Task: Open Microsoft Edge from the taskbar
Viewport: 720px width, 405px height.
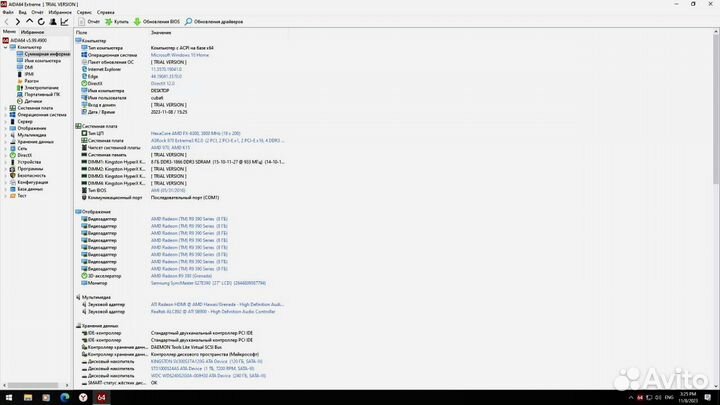Action: [x=65, y=397]
